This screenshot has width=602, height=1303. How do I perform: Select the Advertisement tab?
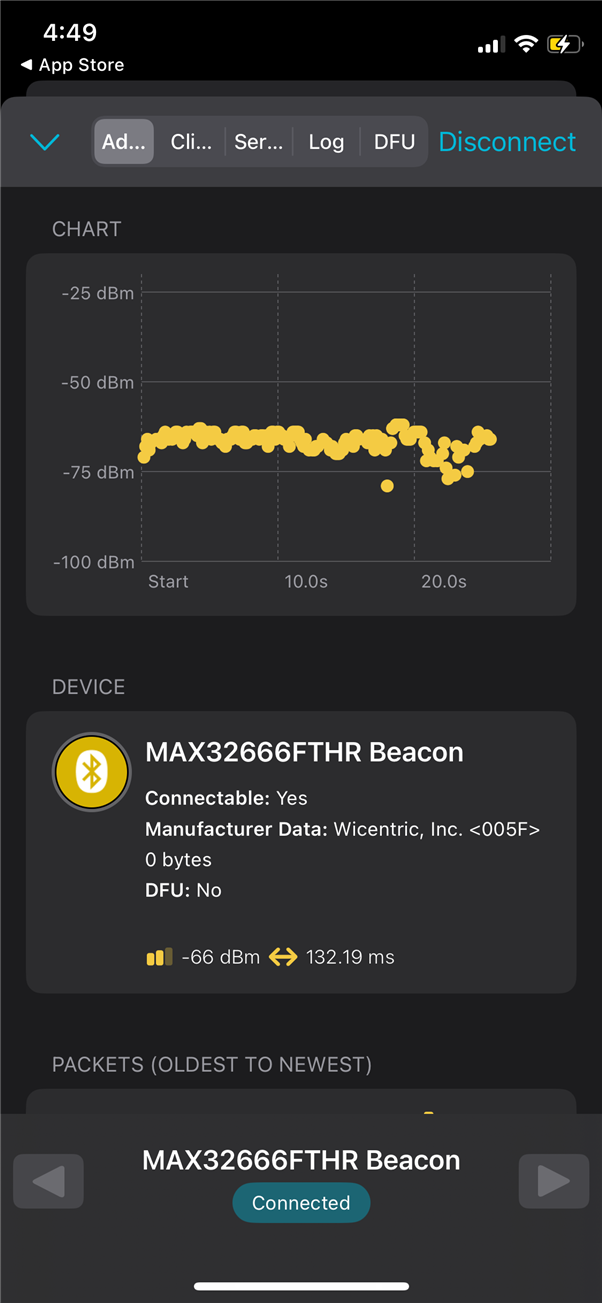(124, 142)
